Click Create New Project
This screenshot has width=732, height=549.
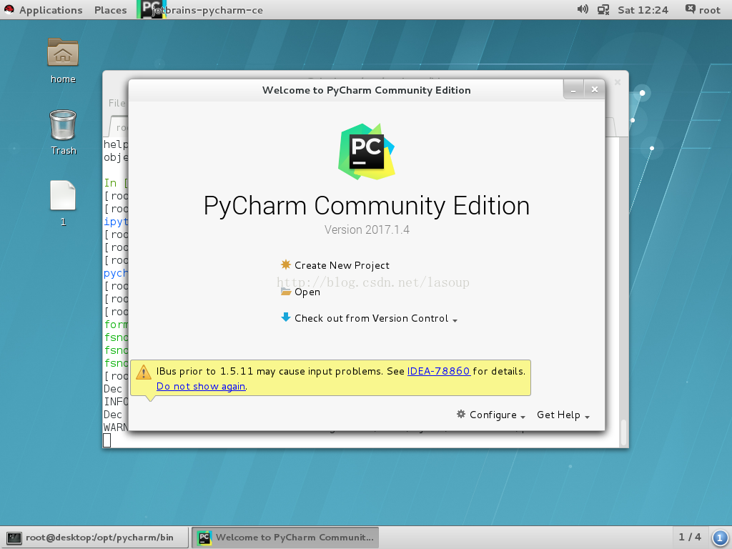tap(342, 265)
